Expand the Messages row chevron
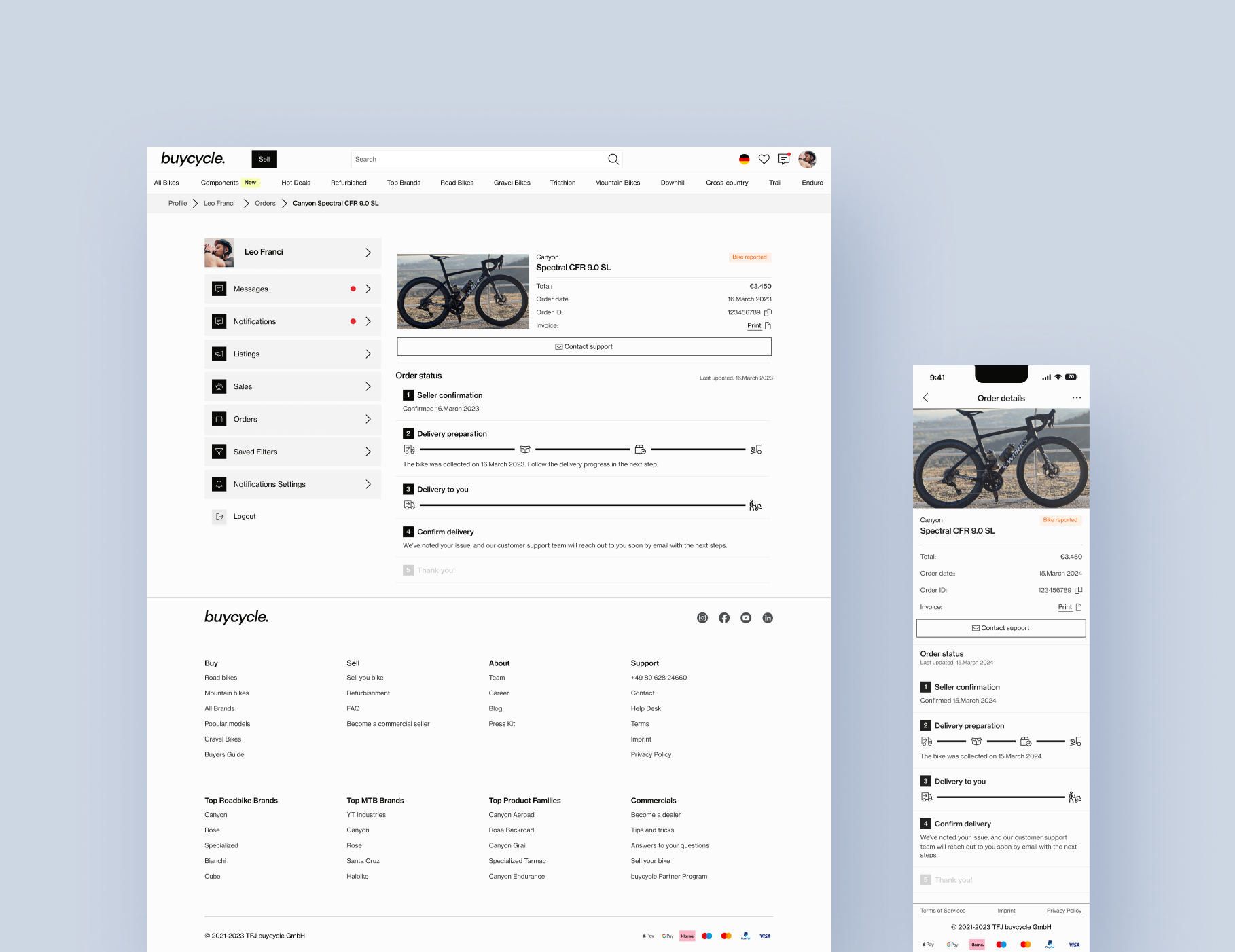Viewport: 1235px width, 952px height. tap(368, 289)
